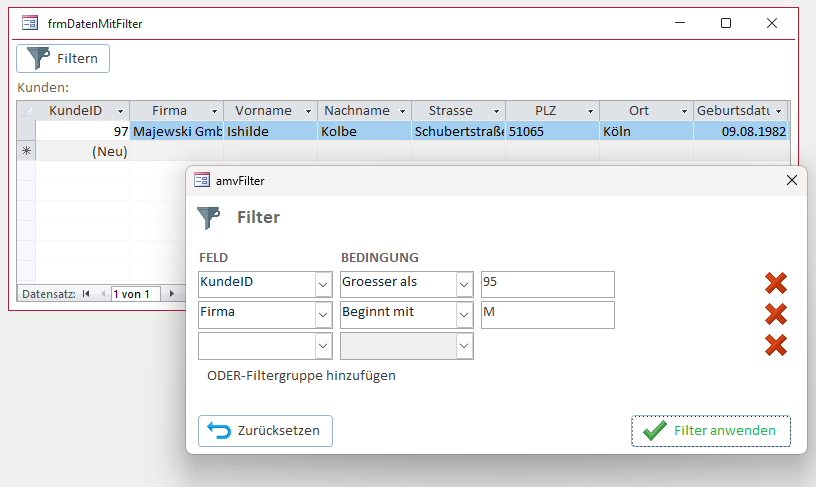
Task: Click the Filtern button with the funnel icon
Action: (63, 58)
